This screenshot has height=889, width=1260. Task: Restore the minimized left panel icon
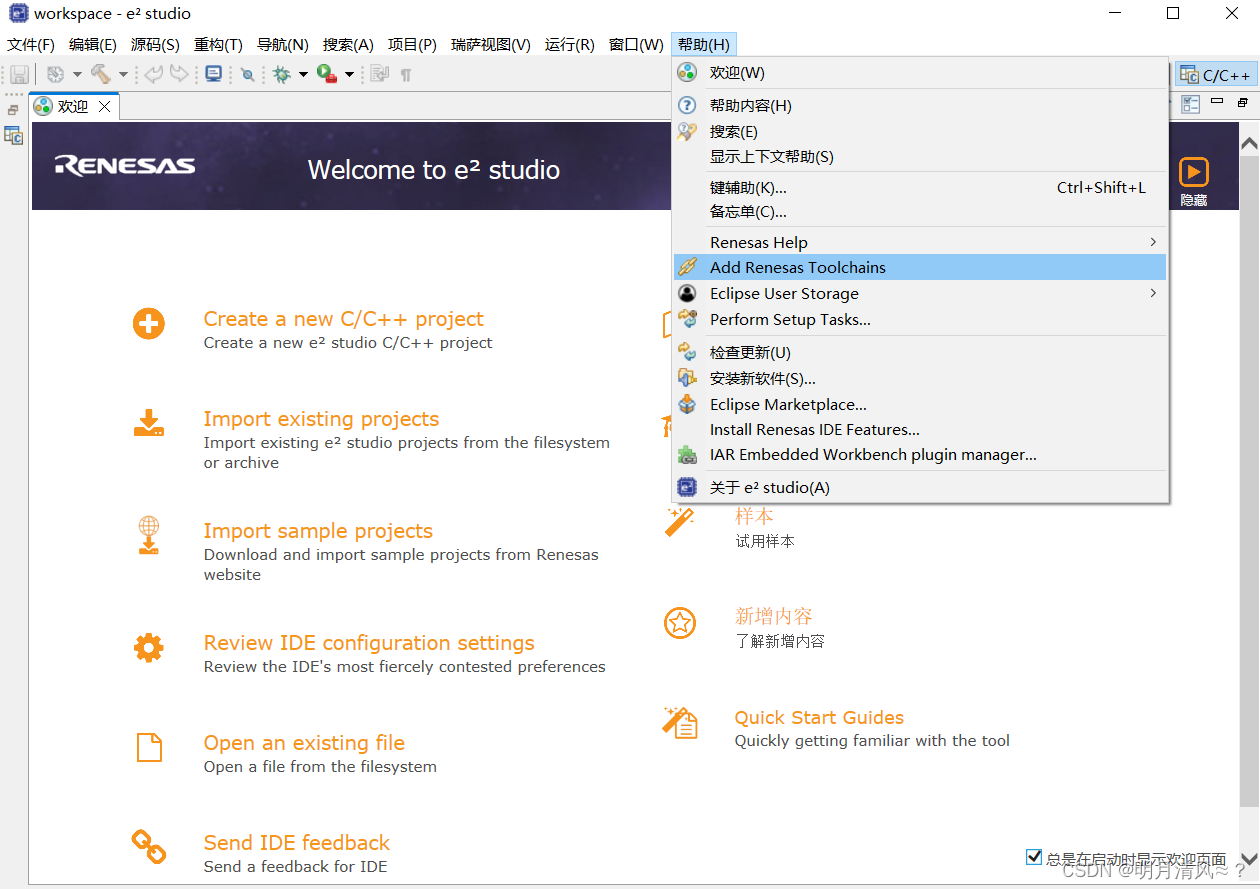coord(13,110)
